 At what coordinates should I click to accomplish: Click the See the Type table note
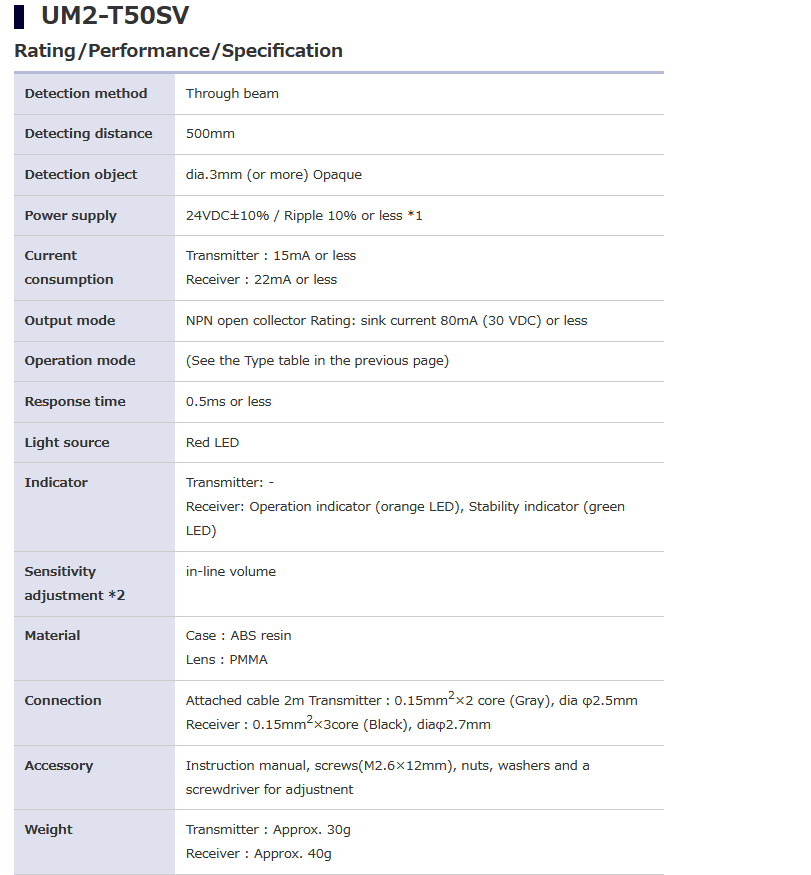pyautogui.click(x=317, y=361)
